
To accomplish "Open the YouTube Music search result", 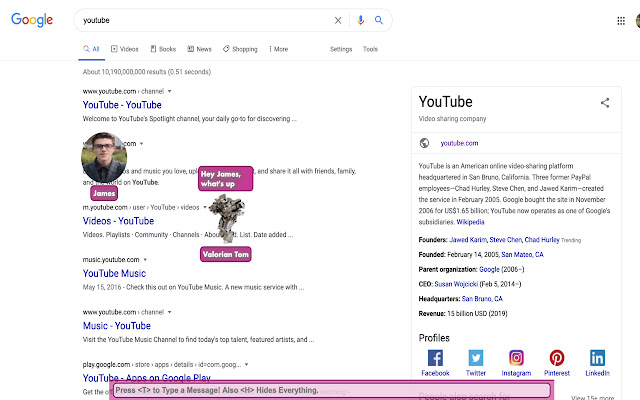I will click(114, 273).
